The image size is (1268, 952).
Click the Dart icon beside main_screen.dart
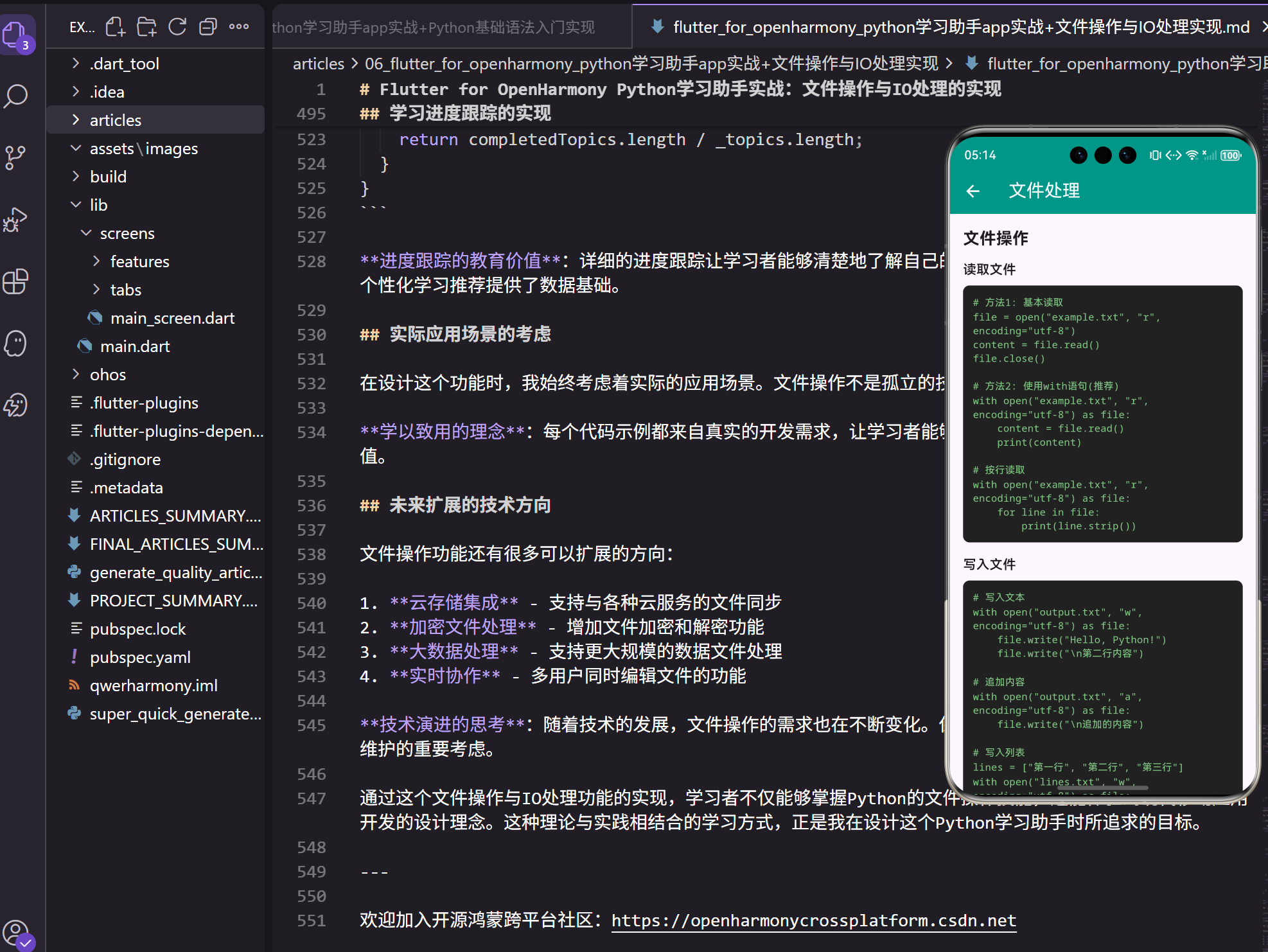pyautogui.click(x=95, y=317)
